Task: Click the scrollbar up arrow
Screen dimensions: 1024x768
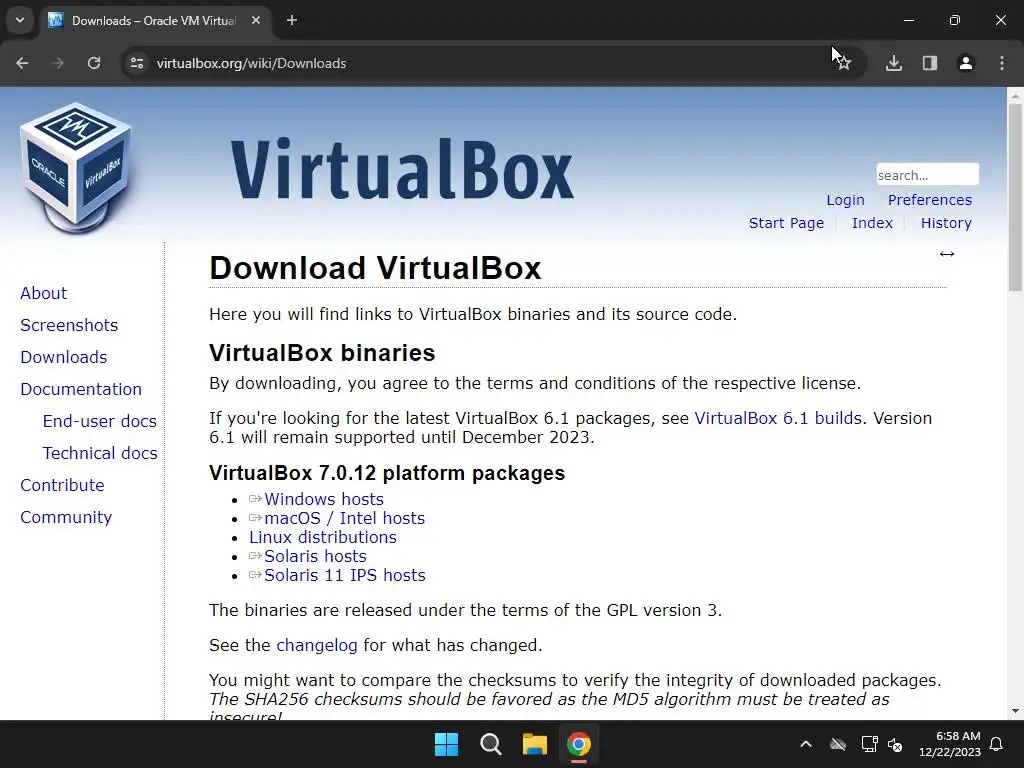Action: click(1015, 95)
